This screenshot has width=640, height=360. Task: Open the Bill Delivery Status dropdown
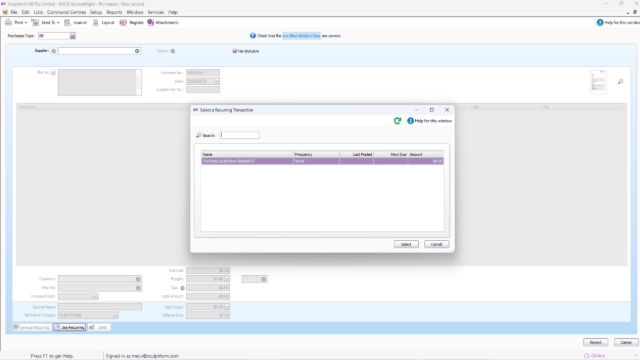[x=115, y=315]
